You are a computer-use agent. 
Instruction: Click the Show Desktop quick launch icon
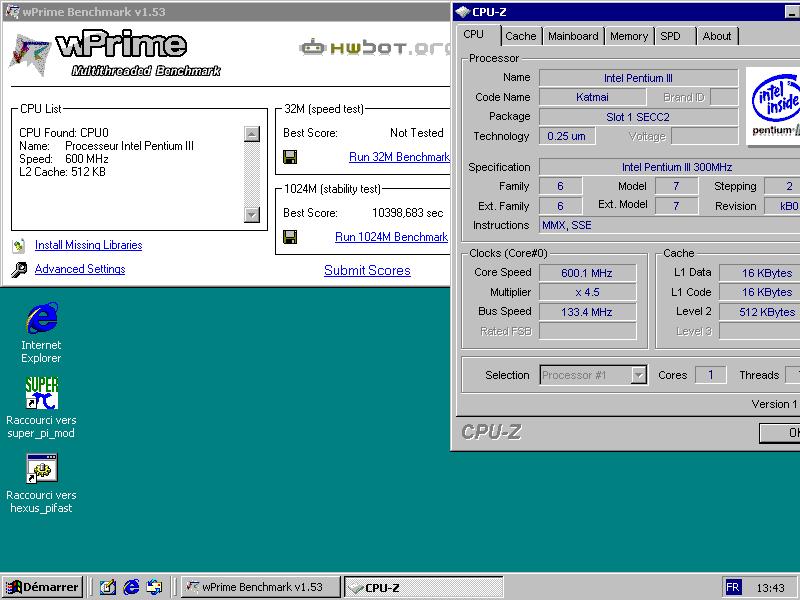pos(108,587)
